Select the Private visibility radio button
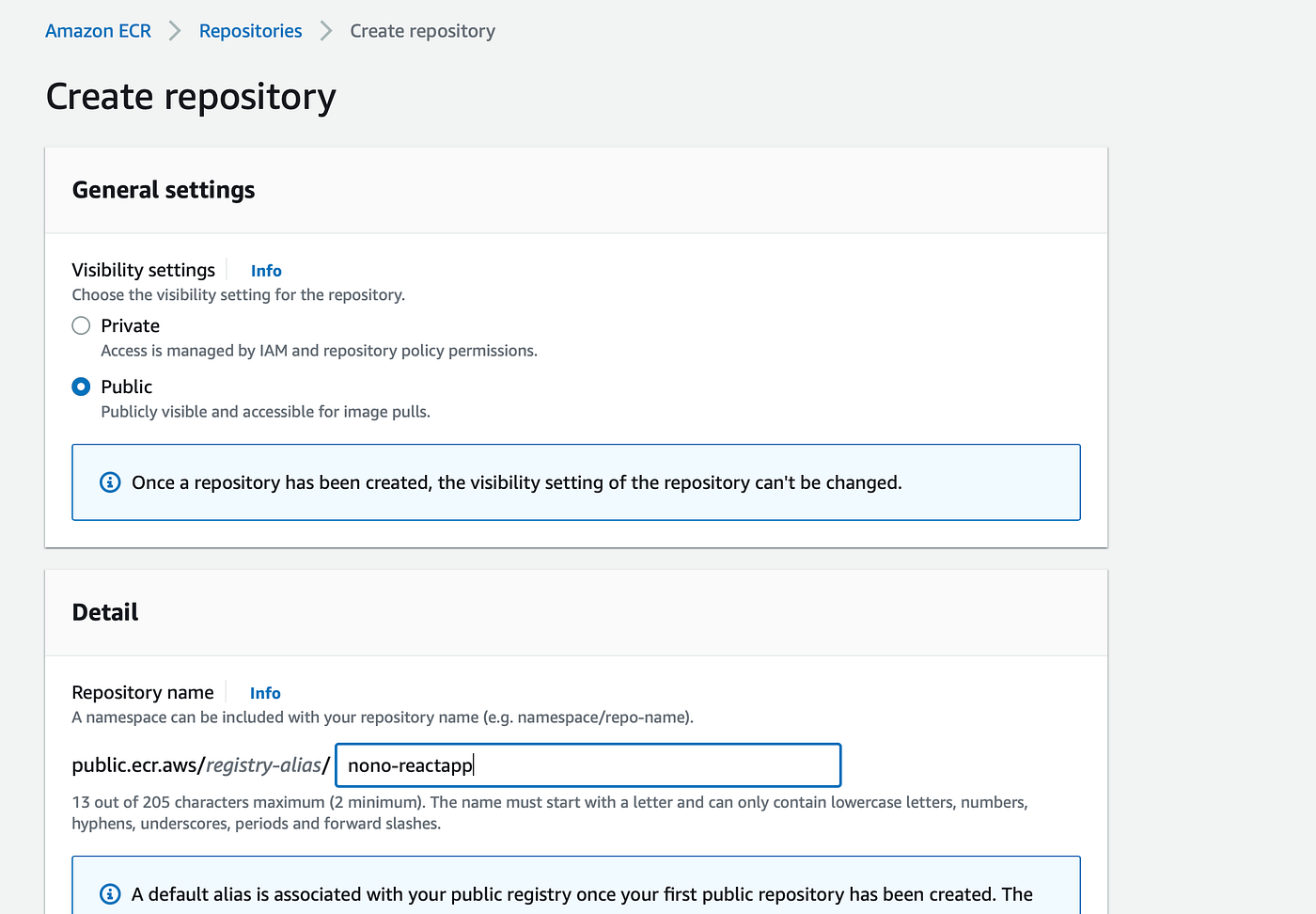The image size is (1316, 914). coord(82,325)
